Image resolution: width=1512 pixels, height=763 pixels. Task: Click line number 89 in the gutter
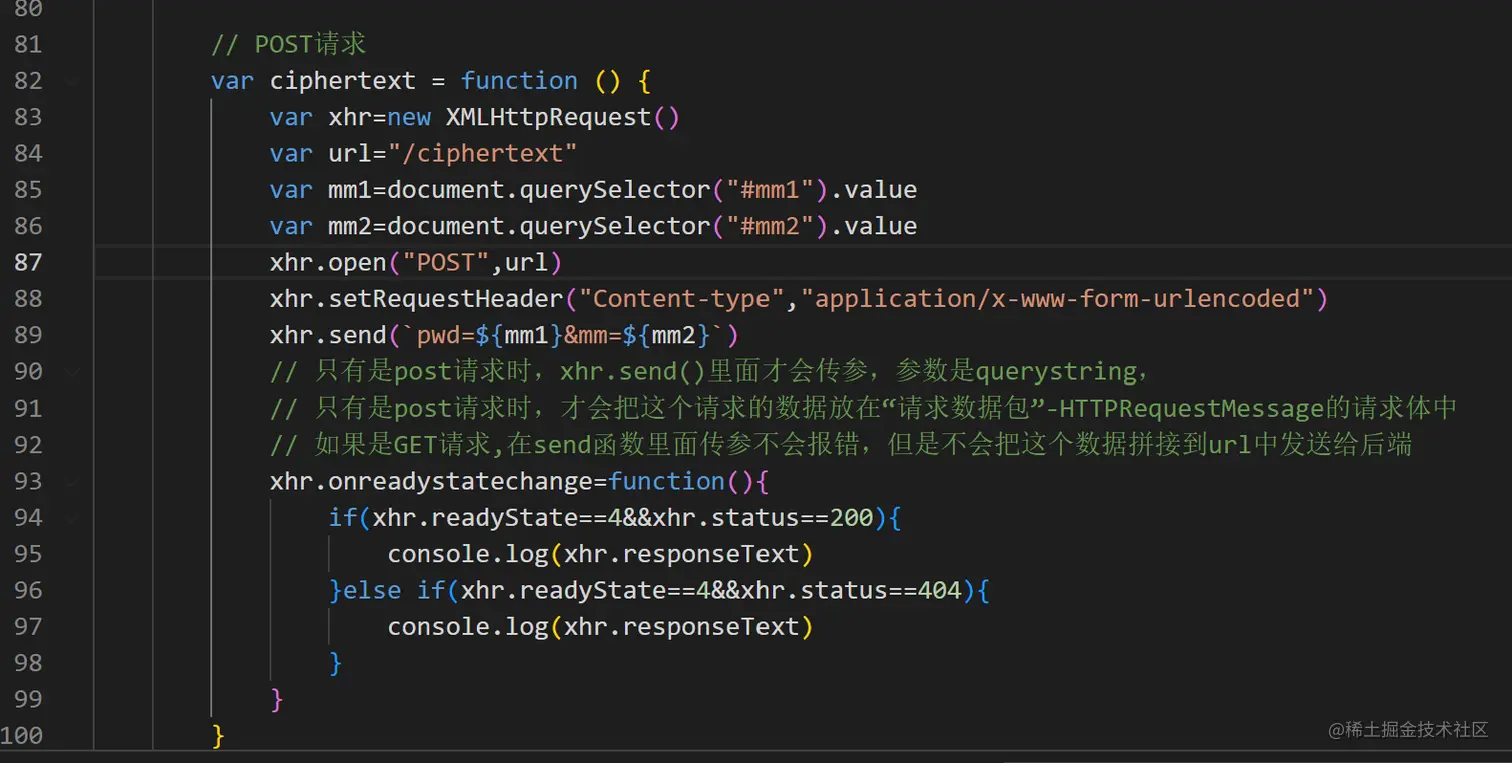pyautogui.click(x=29, y=335)
